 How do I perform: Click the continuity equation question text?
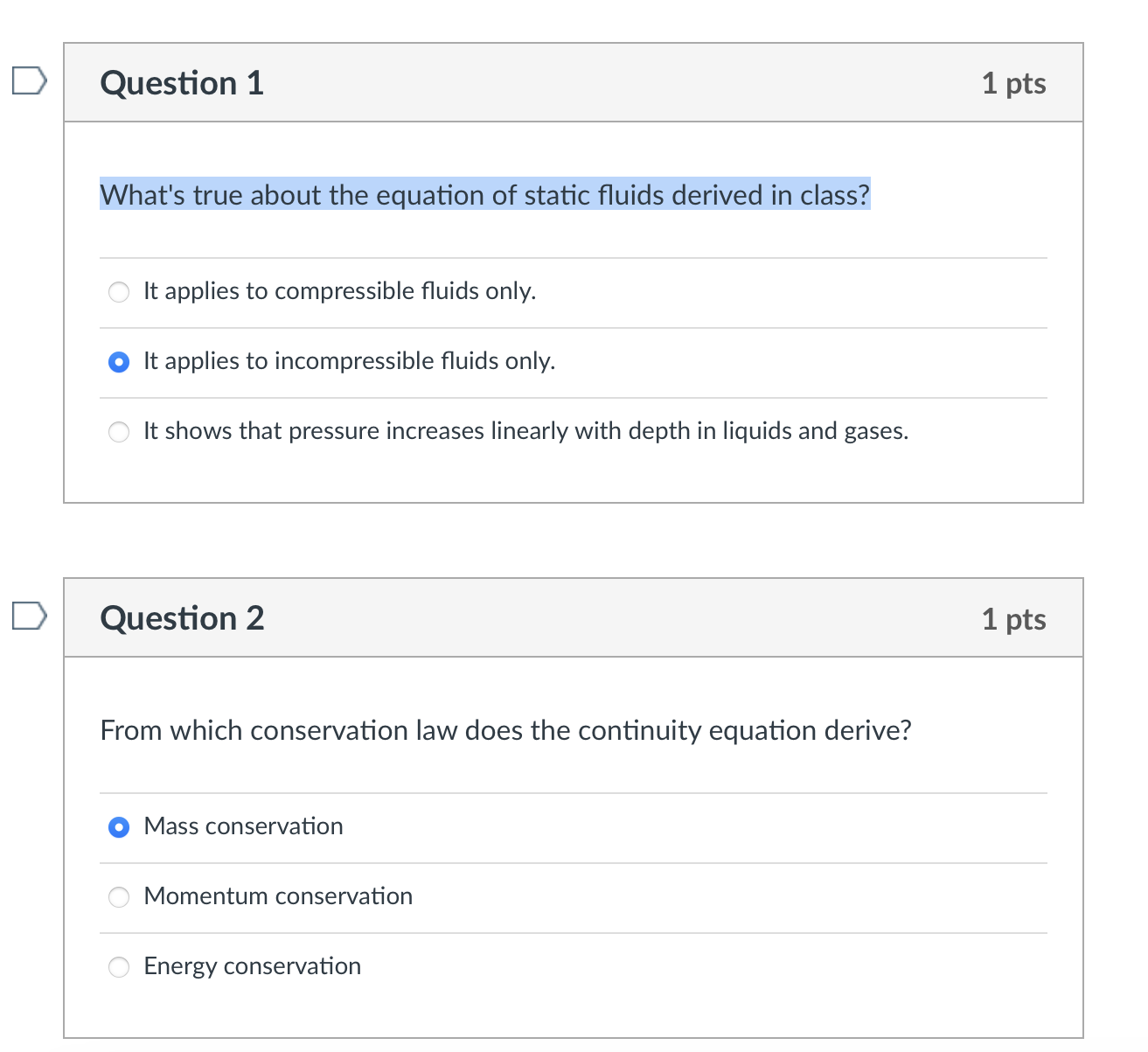coord(505,730)
